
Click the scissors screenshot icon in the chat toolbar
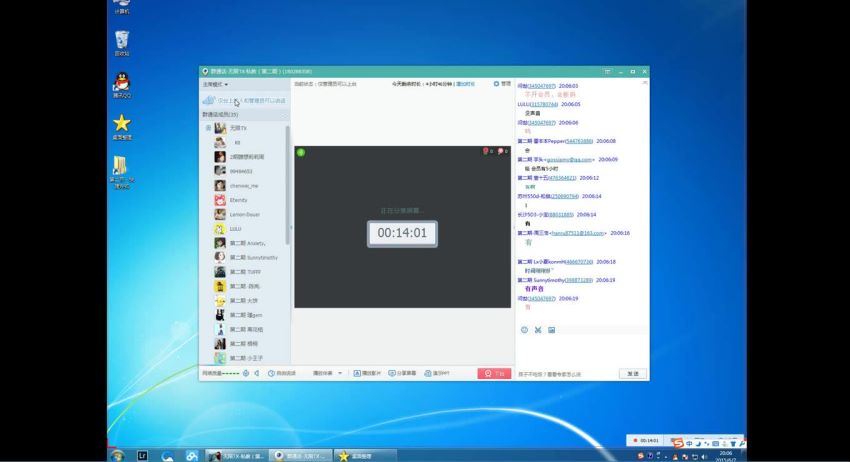click(x=538, y=330)
